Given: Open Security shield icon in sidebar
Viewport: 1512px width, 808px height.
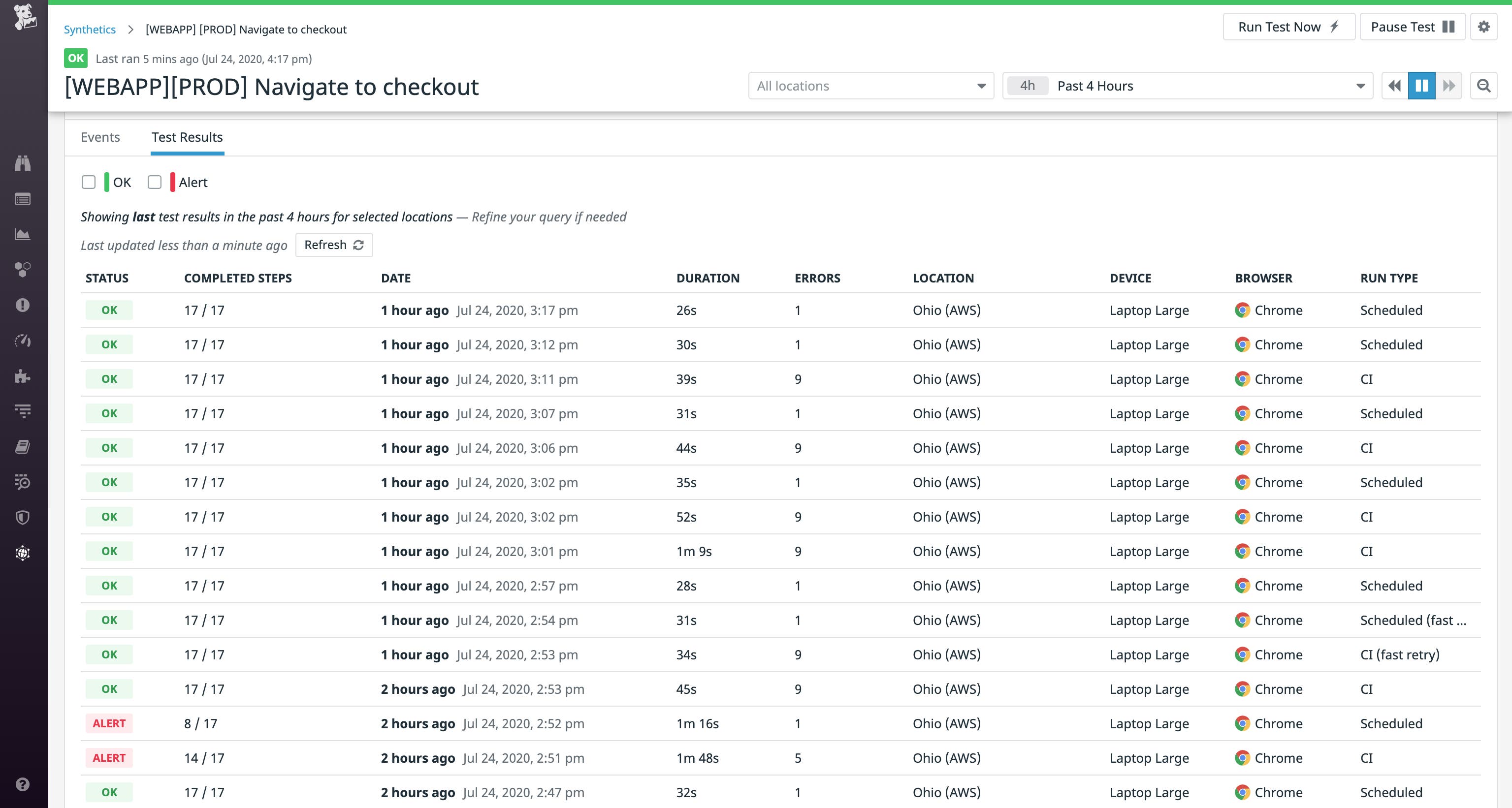Looking at the screenshot, I should (23, 517).
